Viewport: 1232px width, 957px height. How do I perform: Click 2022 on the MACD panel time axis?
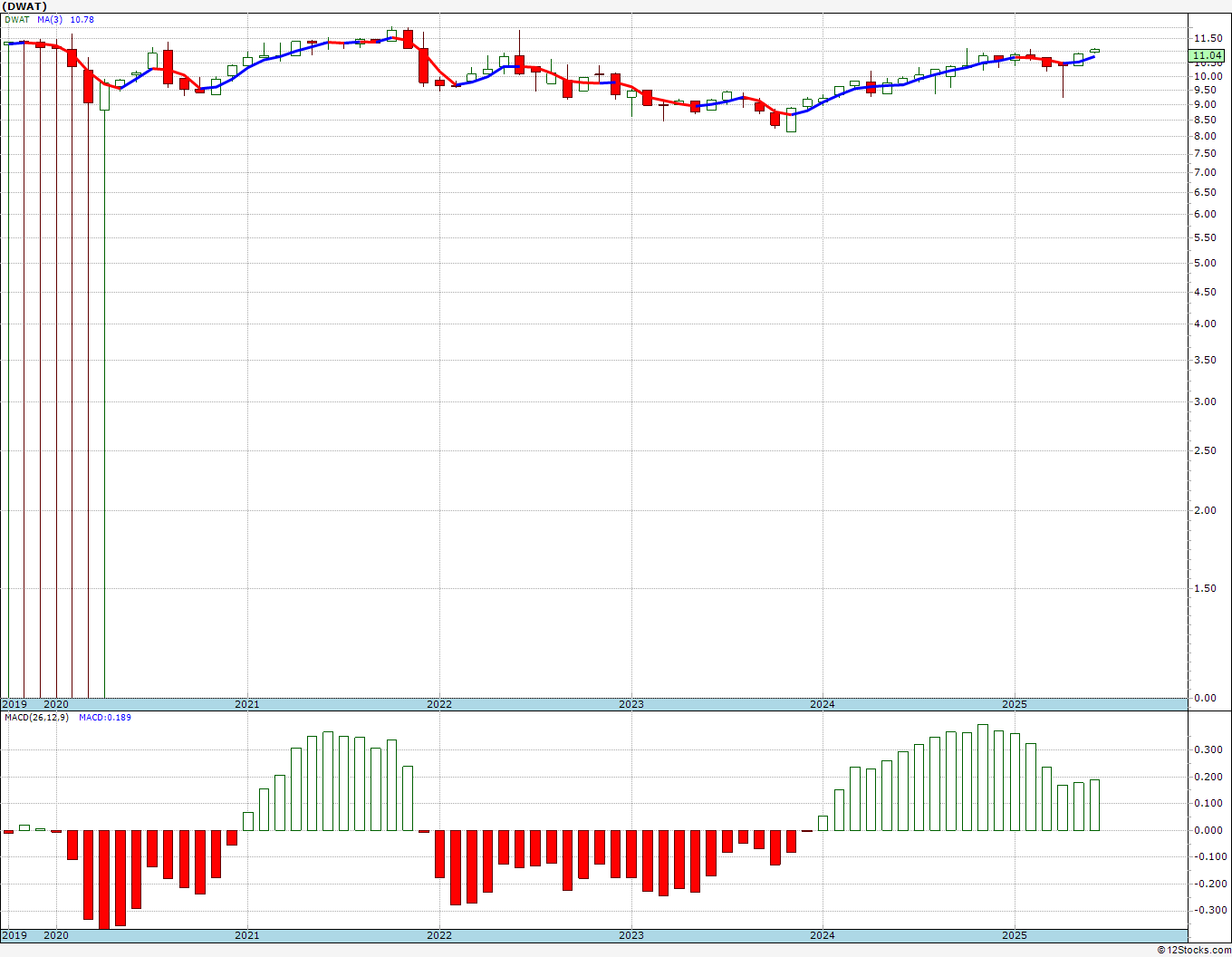point(439,935)
